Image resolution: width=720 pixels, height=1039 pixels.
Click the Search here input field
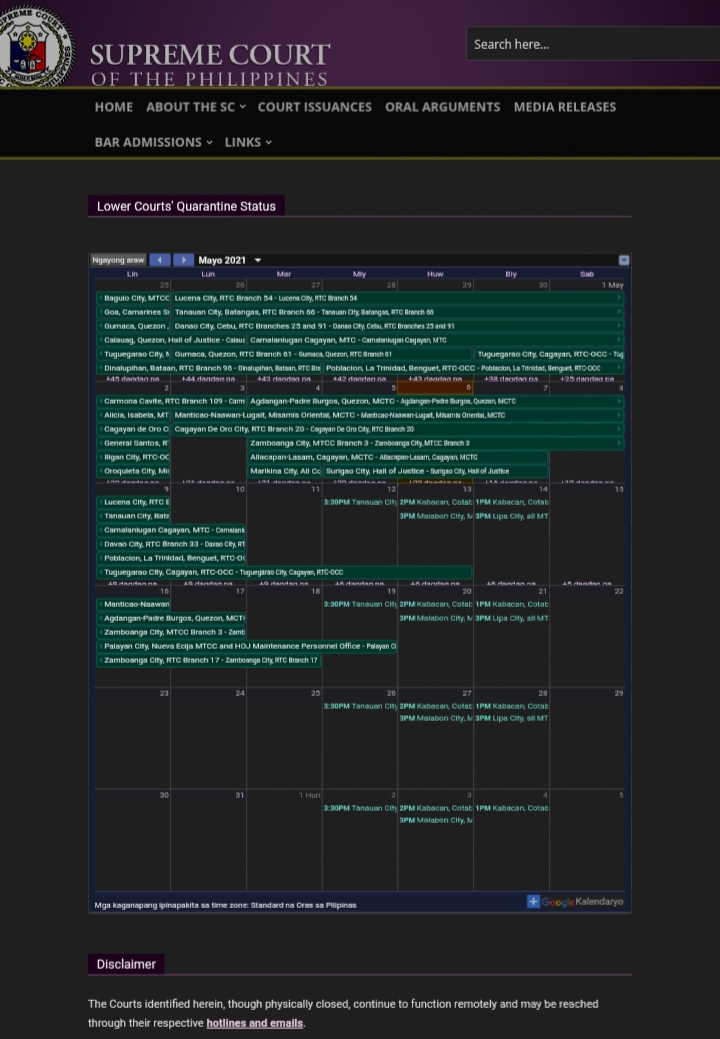(x=590, y=44)
